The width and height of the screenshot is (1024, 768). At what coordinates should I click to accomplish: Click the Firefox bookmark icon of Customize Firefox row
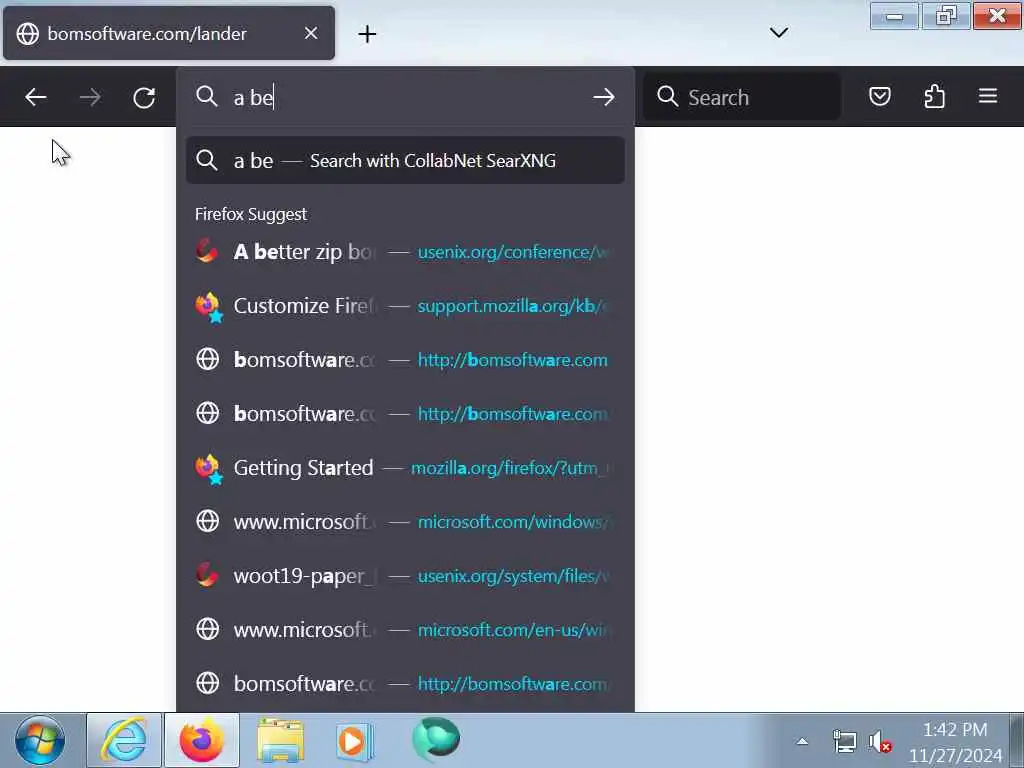[x=209, y=307]
